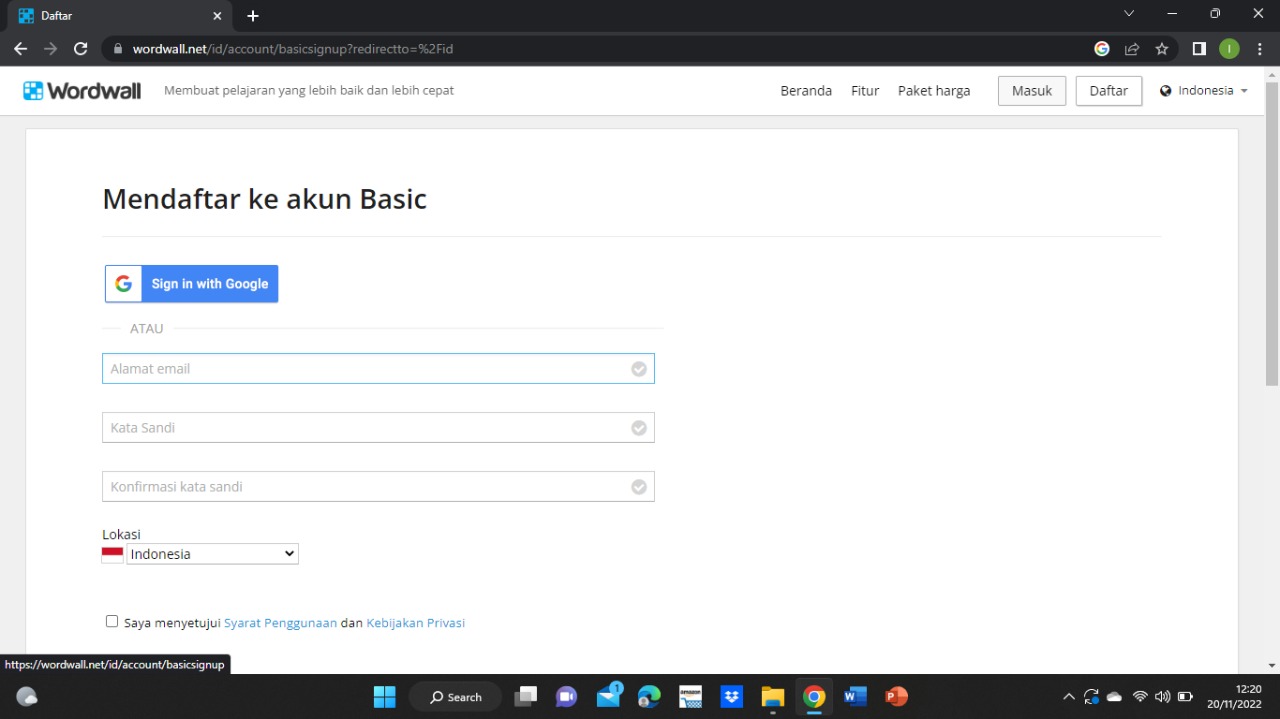Click the battery tray icon
The width and height of the screenshot is (1280, 719).
[1186, 697]
